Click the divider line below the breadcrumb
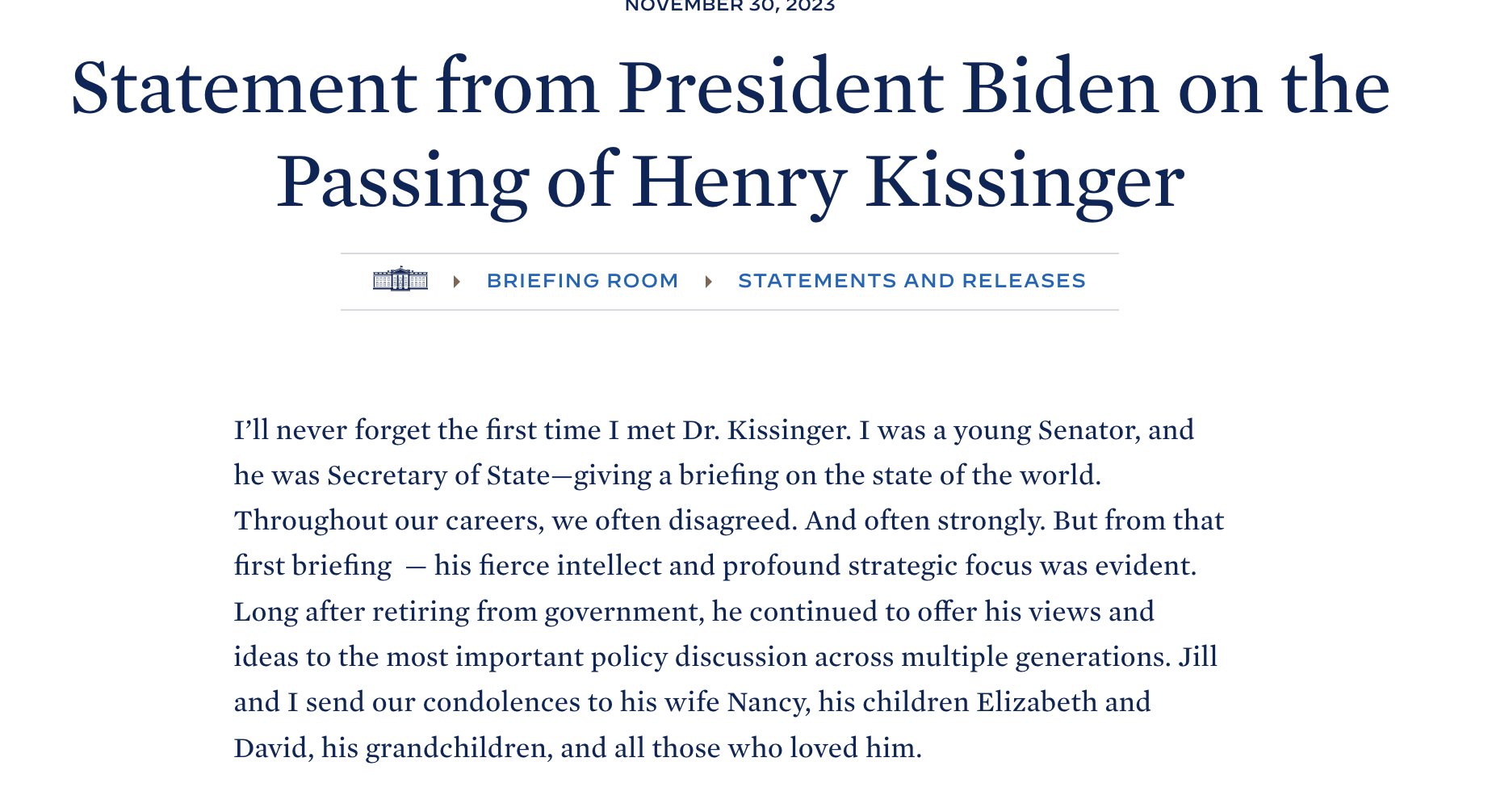1492x812 pixels. [730, 310]
